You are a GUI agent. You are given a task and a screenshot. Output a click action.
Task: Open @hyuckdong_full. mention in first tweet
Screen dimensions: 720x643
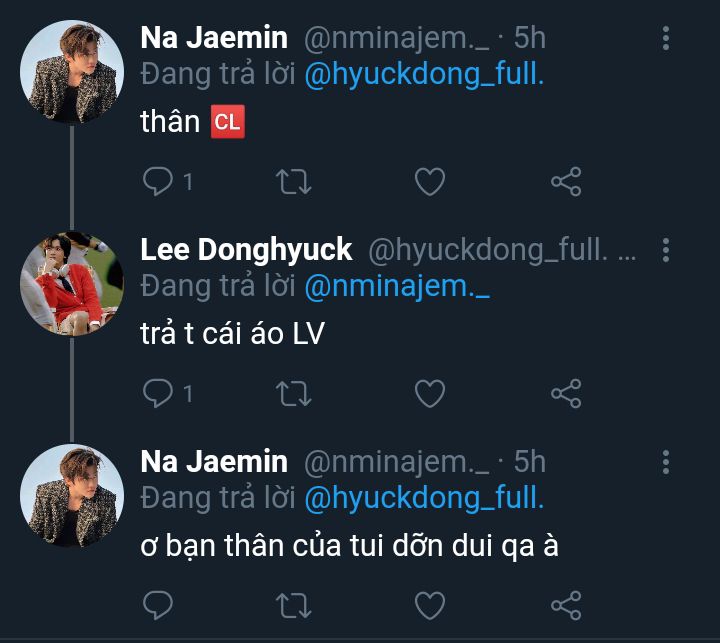tap(424, 75)
